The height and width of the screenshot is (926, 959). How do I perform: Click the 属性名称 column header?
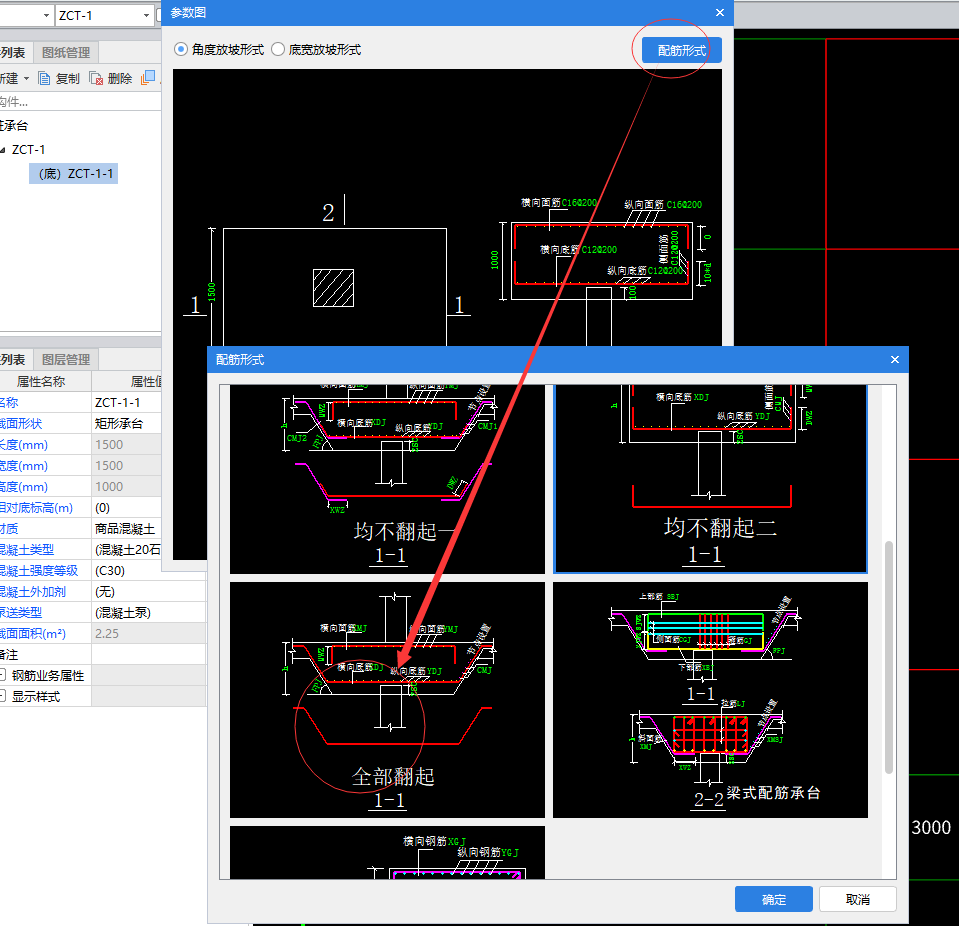(40, 382)
